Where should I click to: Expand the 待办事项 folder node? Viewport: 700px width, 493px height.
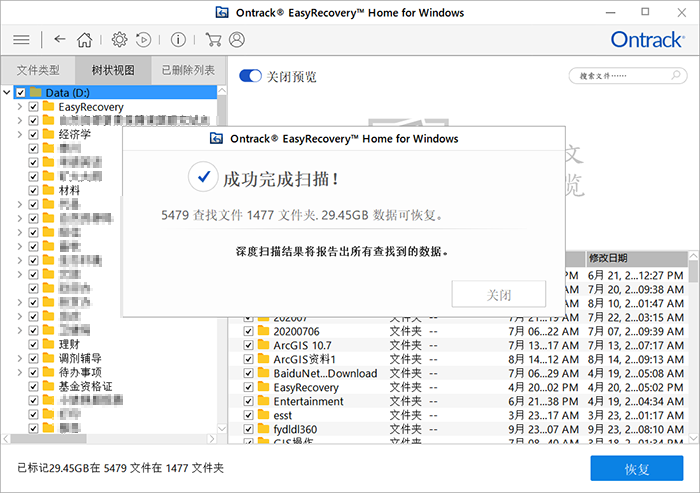click(x=19, y=372)
